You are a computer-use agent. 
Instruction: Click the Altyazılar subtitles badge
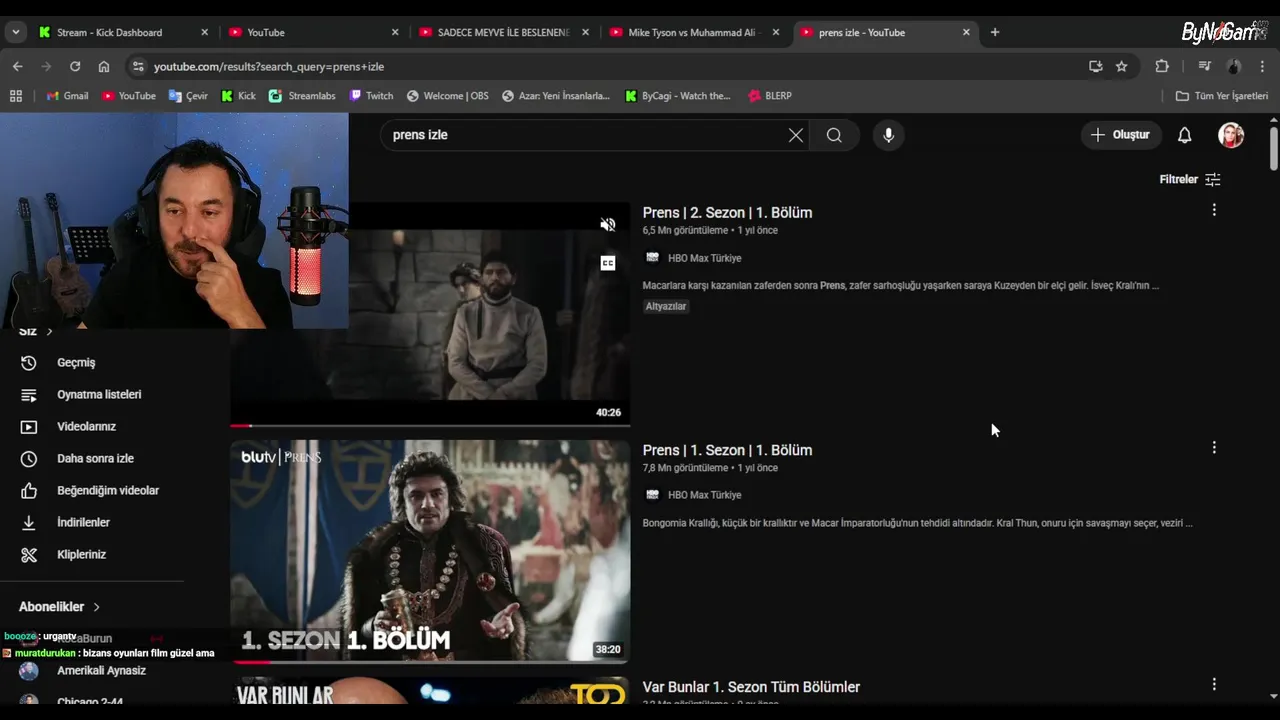666,307
